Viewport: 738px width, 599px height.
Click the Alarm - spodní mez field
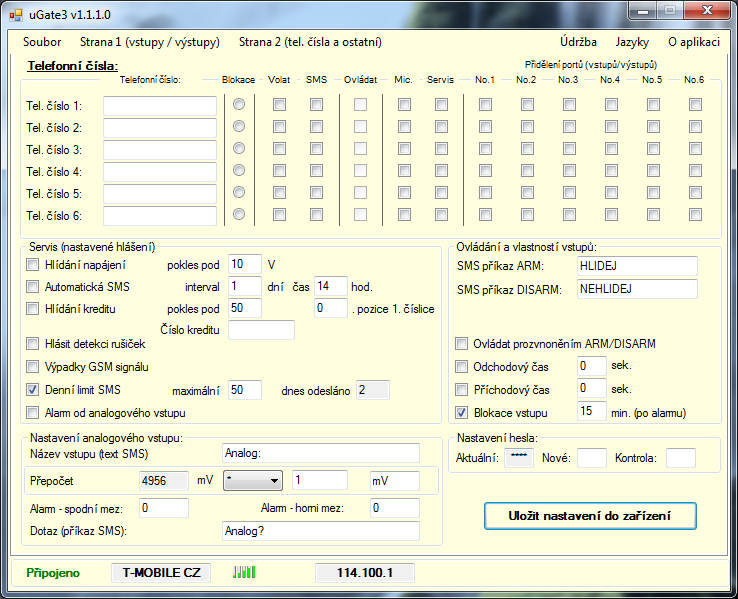164,508
